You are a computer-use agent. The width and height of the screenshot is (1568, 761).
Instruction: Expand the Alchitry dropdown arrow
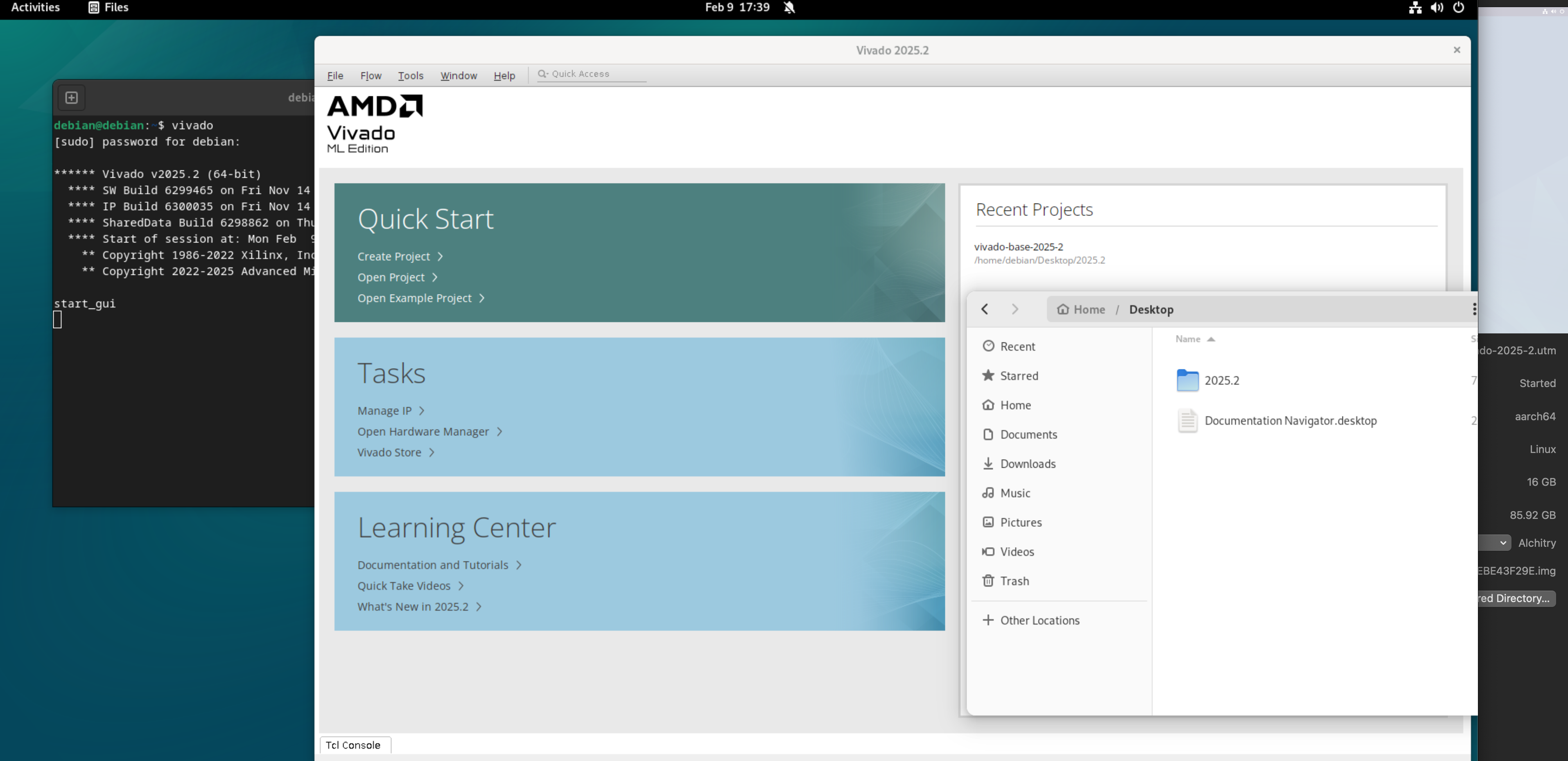coord(1503,542)
